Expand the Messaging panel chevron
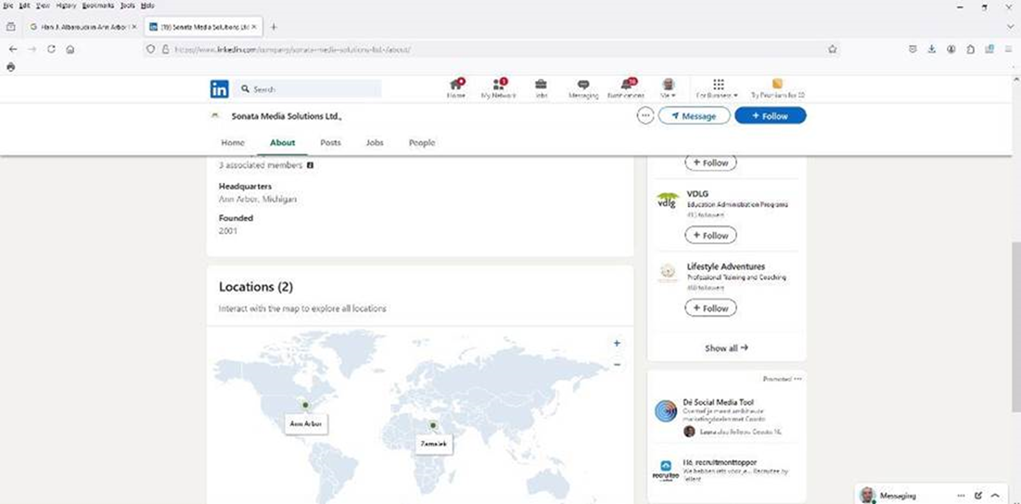Image resolution: width=1021 pixels, height=504 pixels. pos(995,496)
